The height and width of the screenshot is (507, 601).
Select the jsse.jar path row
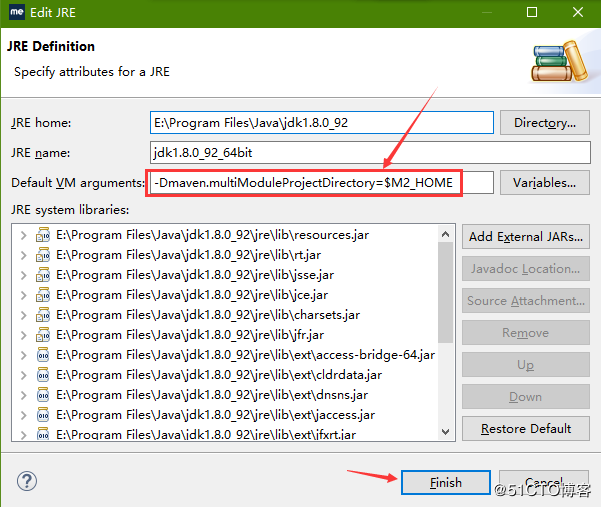pos(195,275)
